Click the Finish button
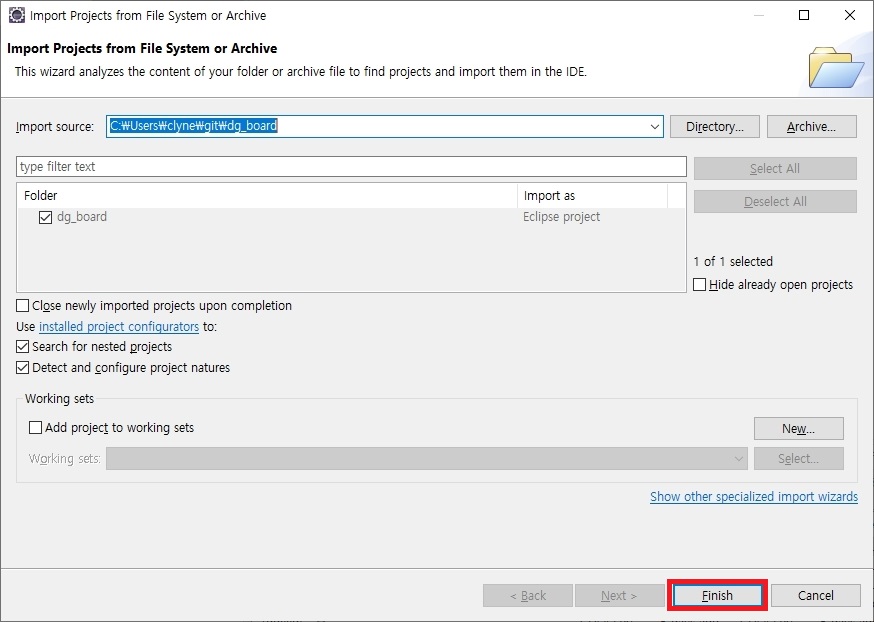874x622 pixels. point(717,595)
